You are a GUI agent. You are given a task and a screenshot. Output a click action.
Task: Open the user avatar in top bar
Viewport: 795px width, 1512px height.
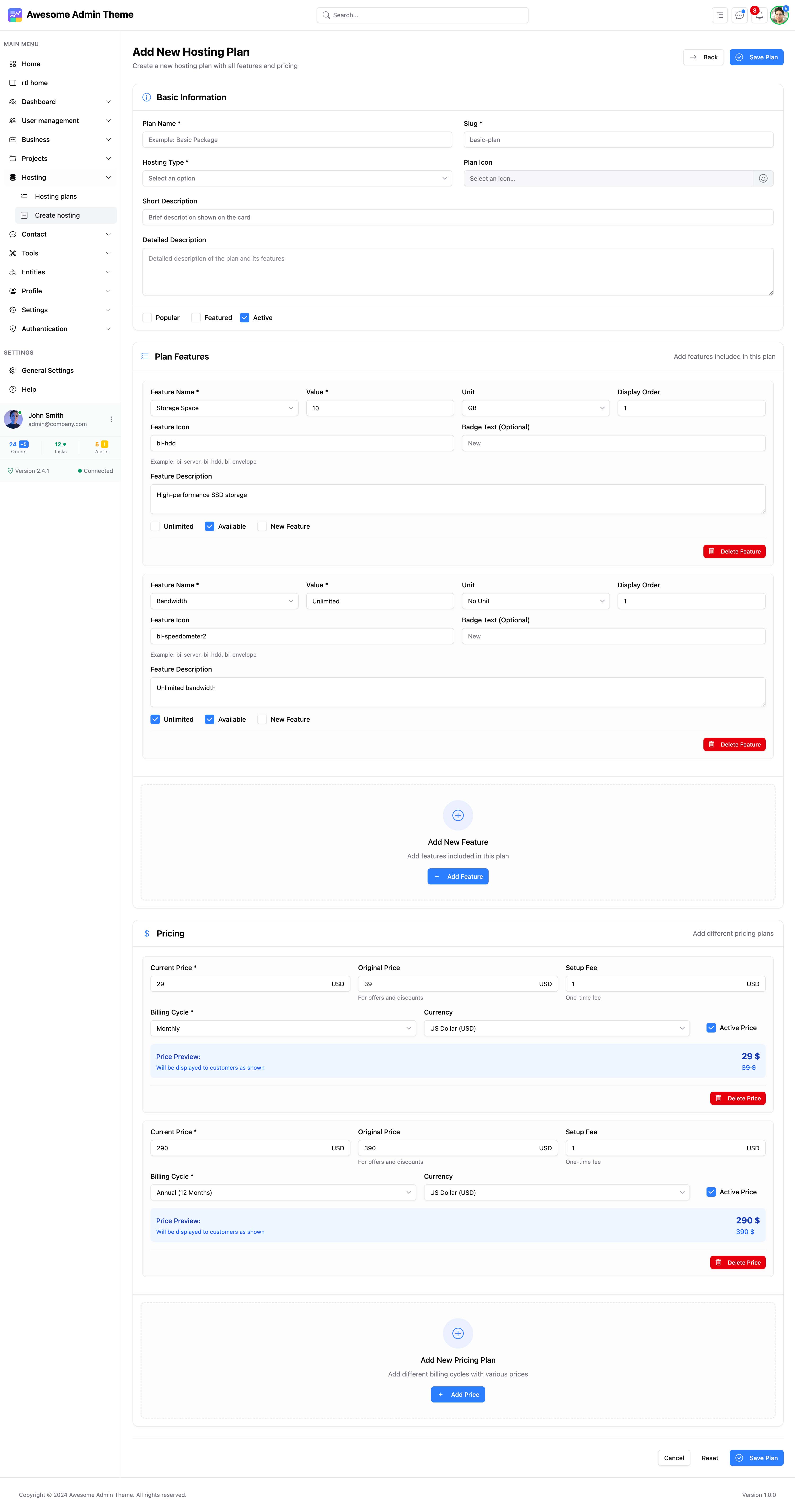[779, 15]
